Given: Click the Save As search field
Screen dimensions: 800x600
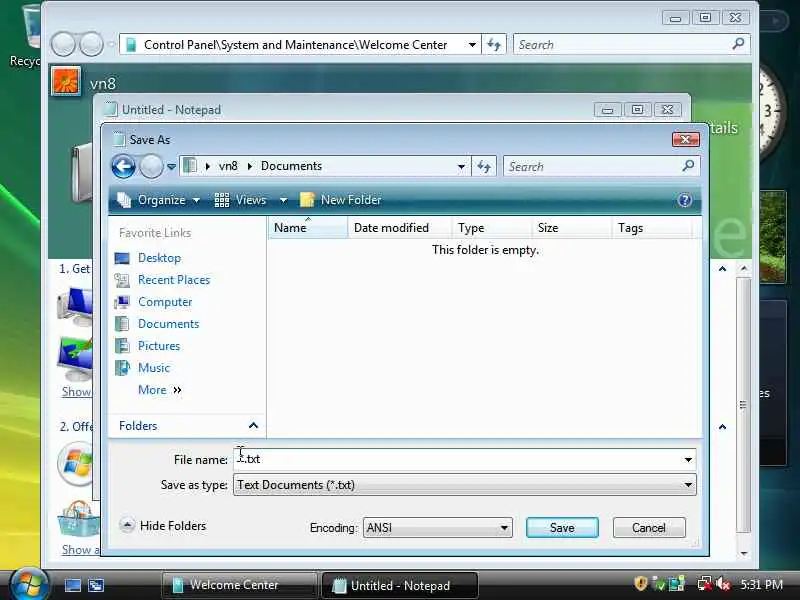Looking at the screenshot, I should click(x=592, y=166).
